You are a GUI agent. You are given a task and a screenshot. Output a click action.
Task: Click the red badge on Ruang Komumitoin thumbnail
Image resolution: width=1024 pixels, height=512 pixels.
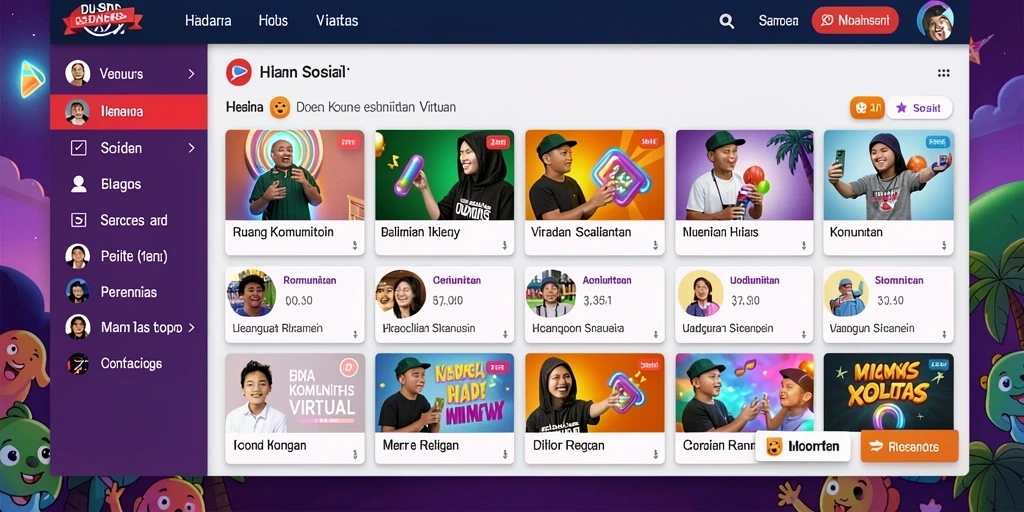347,141
